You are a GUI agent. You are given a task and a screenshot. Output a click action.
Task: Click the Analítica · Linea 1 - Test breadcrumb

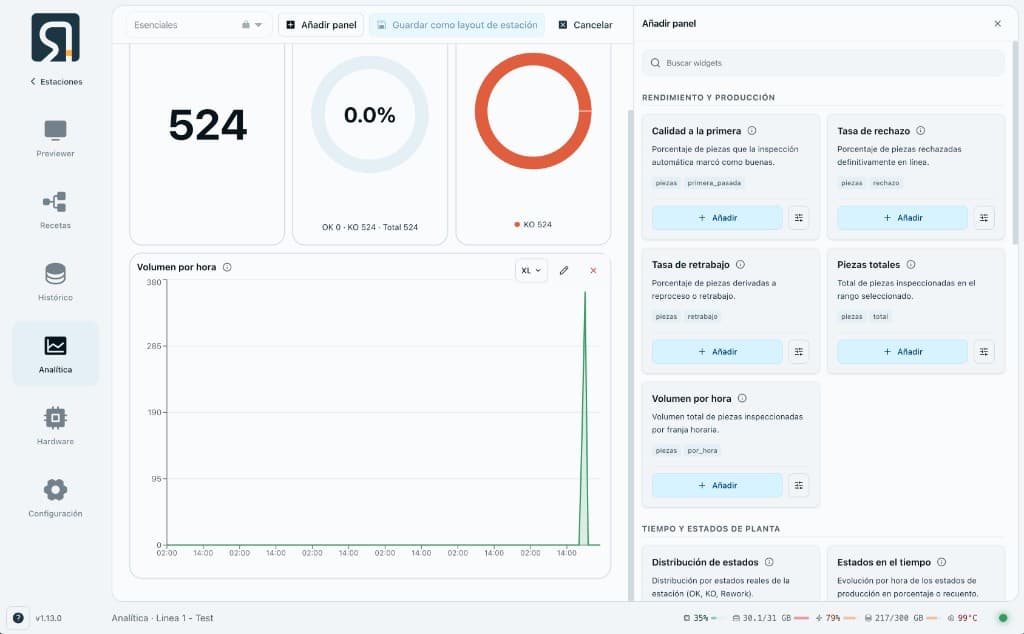click(163, 618)
